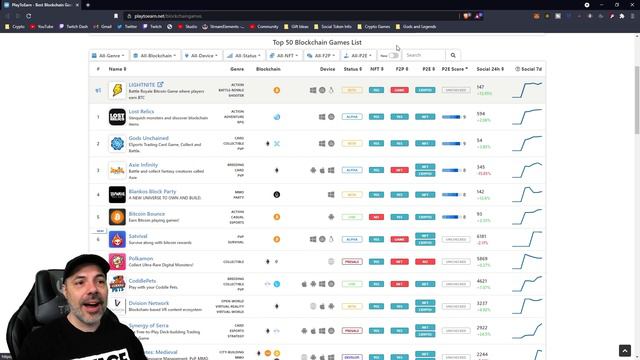Click the bookmark icon in address bar
640x360 pixels.
click(116, 16)
